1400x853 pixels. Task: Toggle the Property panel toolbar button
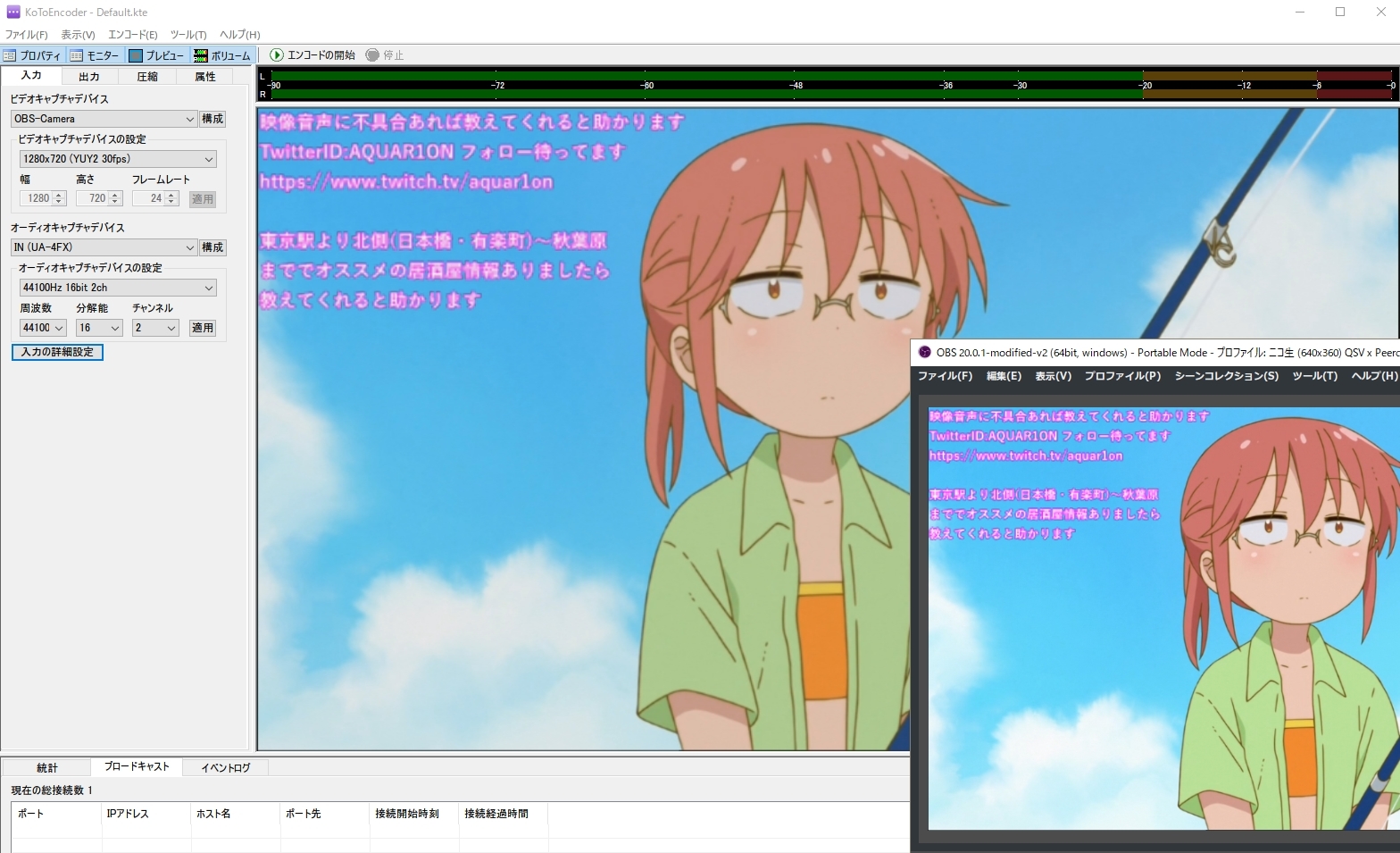pyautogui.click(x=33, y=55)
